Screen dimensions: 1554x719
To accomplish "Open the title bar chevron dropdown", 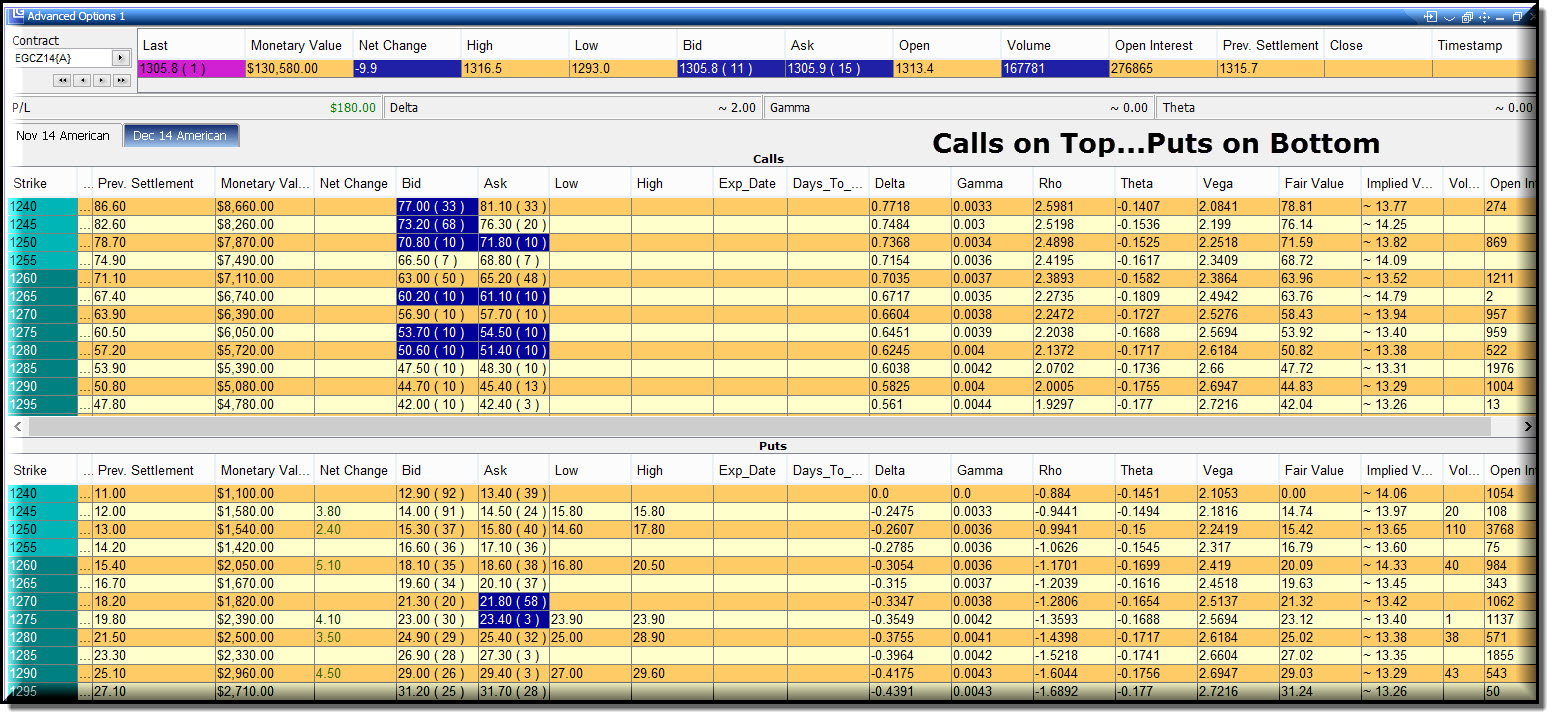I will click(x=1449, y=18).
